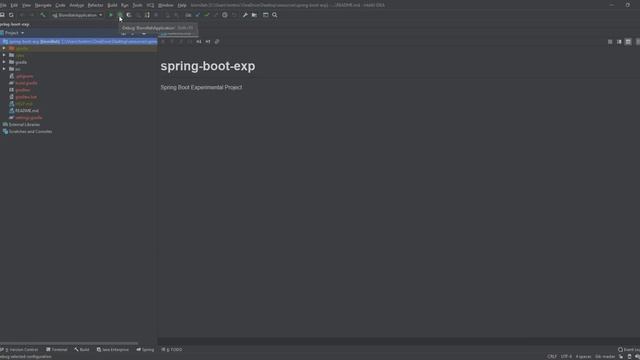Click the green Run button
640x360 pixels.
(x=111, y=15)
